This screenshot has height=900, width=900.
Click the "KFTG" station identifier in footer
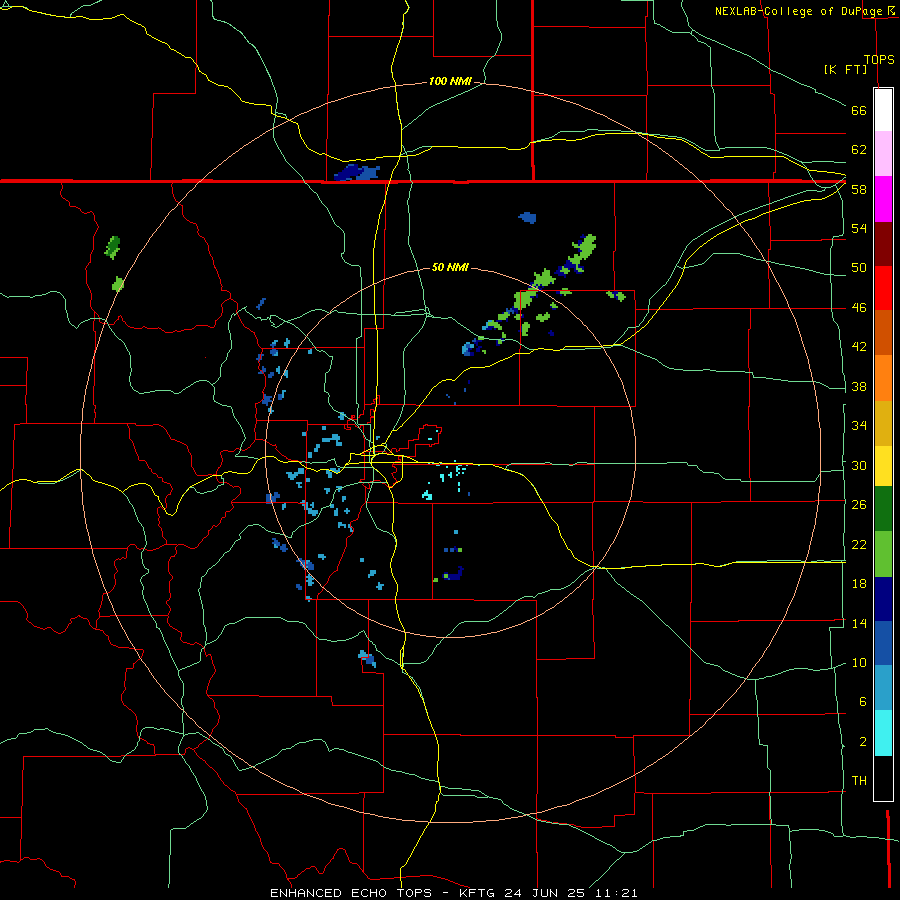(479, 893)
